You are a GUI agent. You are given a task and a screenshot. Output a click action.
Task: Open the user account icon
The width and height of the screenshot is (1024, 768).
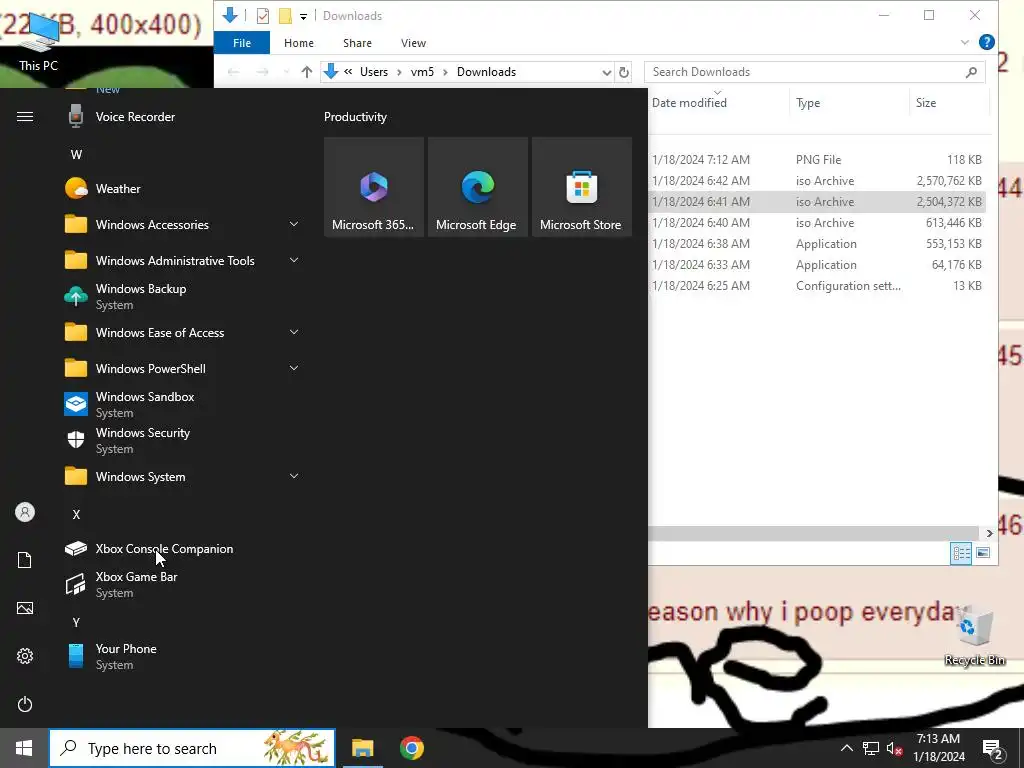tap(25, 513)
